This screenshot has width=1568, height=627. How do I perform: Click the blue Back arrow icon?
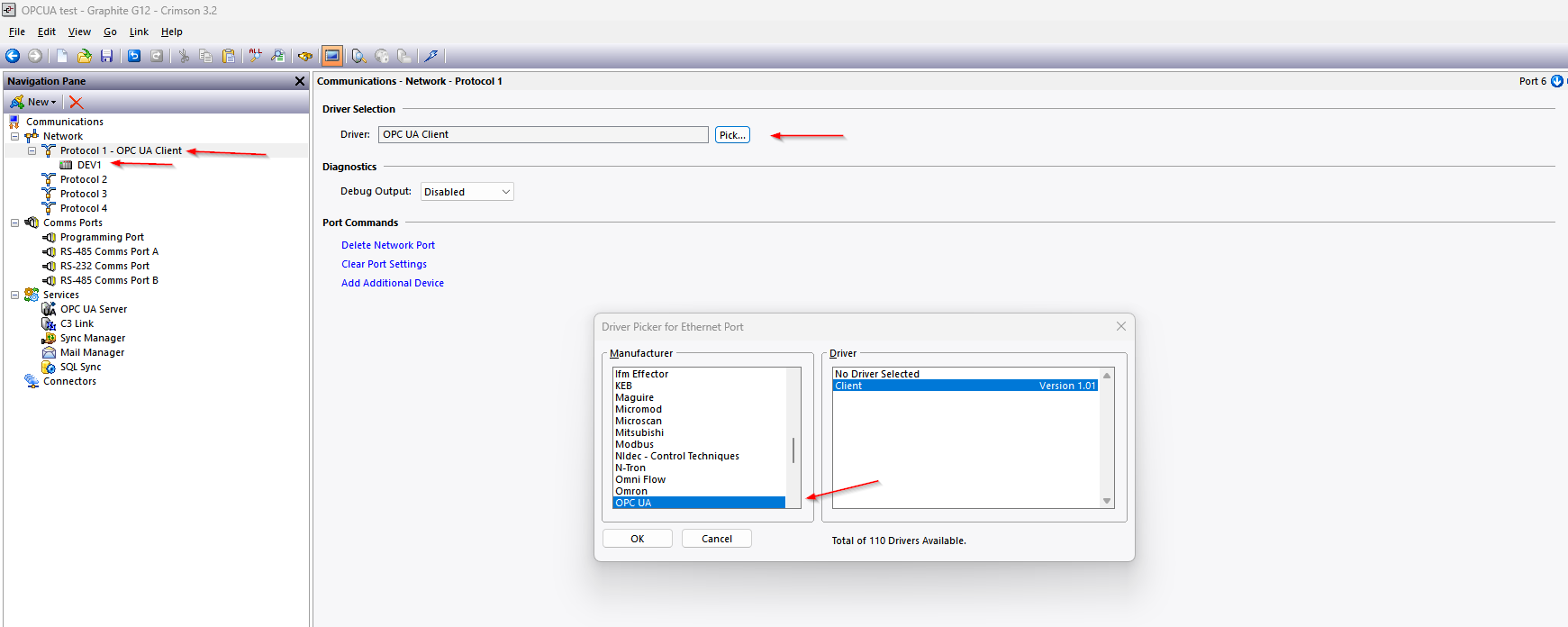click(x=13, y=56)
